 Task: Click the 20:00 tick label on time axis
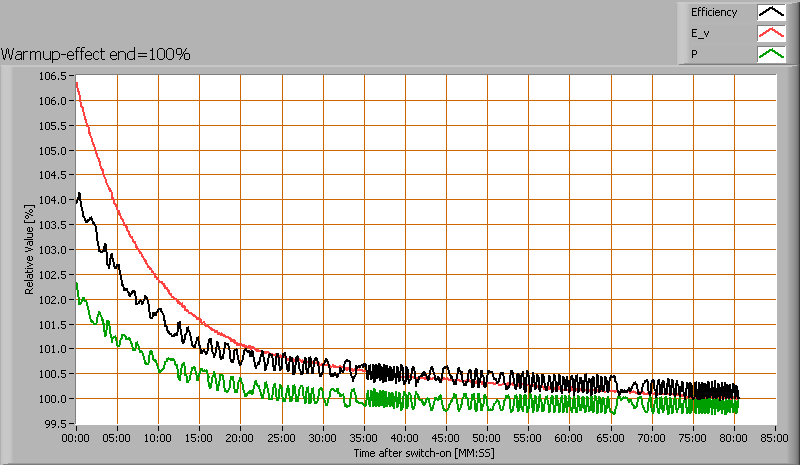[x=241, y=438]
